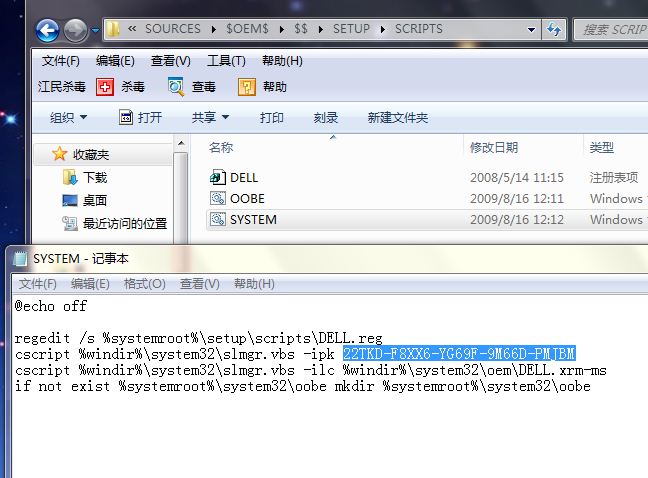The image size is (648, 478).
Task: Expand the arrow after $$ breadcrumb
Action: coord(321,29)
